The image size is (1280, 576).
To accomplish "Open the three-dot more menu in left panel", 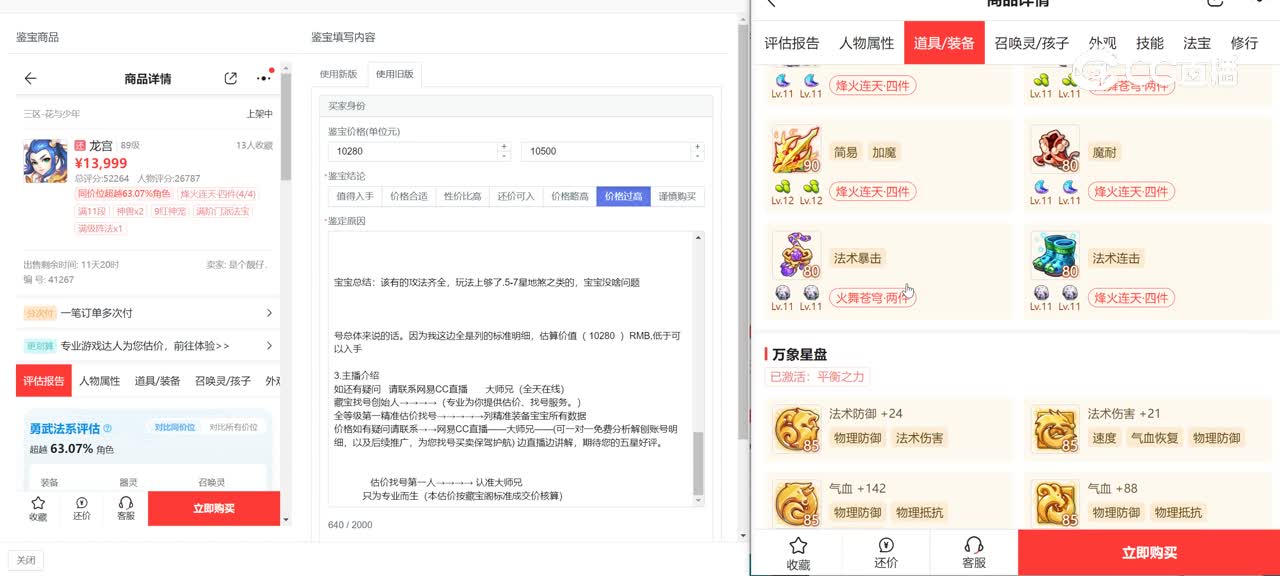I will (x=263, y=78).
